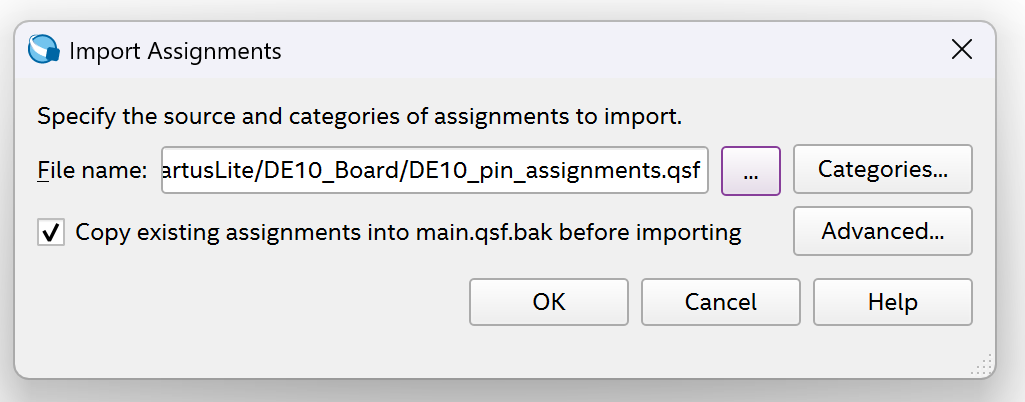
Task: Open Help for Import Assignments
Action: tap(892, 302)
